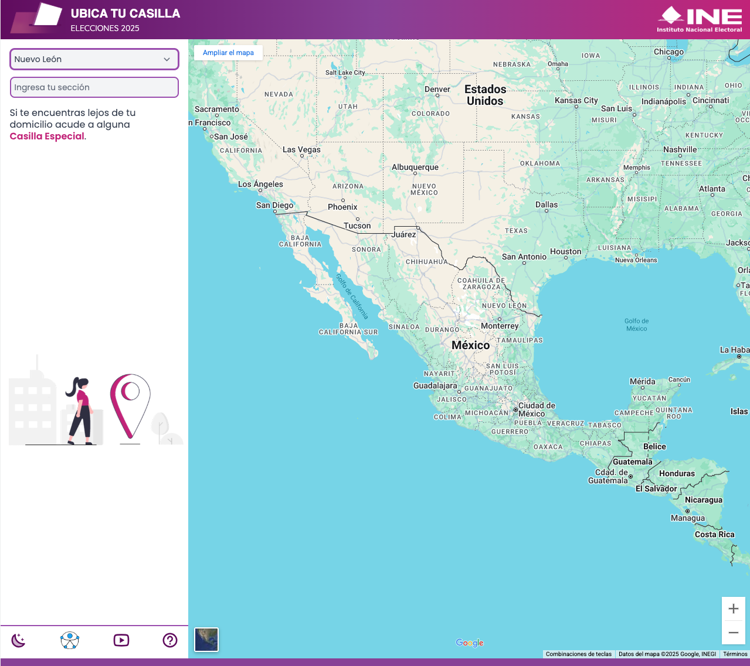Click the 'Ingresa tu sección' field

(94, 88)
